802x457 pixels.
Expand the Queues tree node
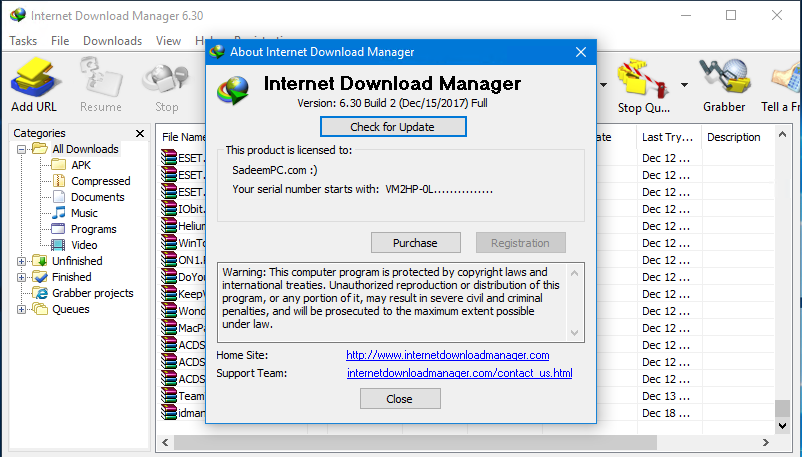pos(21,310)
